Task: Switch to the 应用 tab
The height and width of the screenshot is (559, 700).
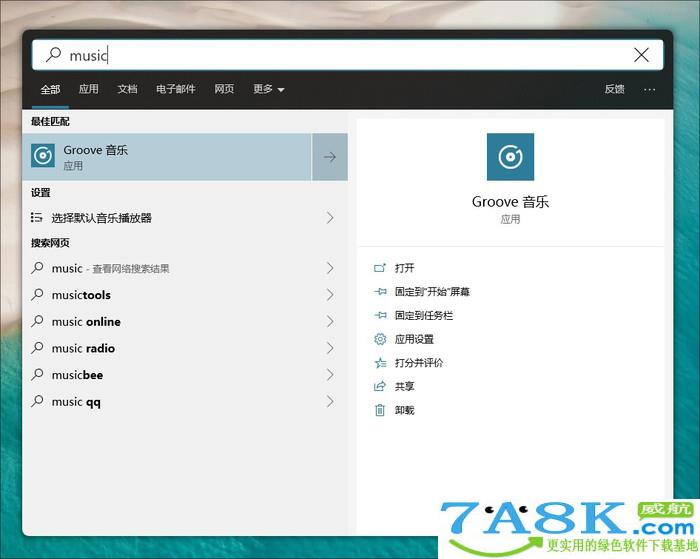Action: pyautogui.click(x=89, y=89)
